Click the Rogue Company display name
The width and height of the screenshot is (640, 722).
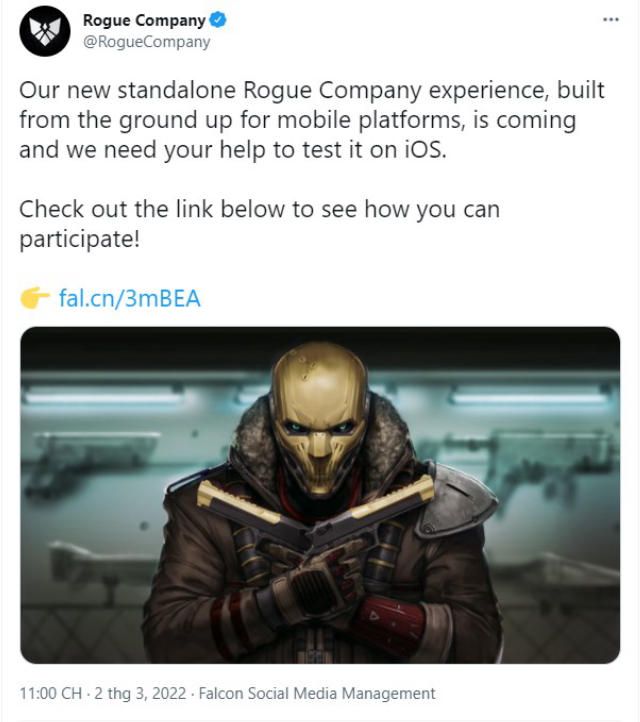coord(144,20)
